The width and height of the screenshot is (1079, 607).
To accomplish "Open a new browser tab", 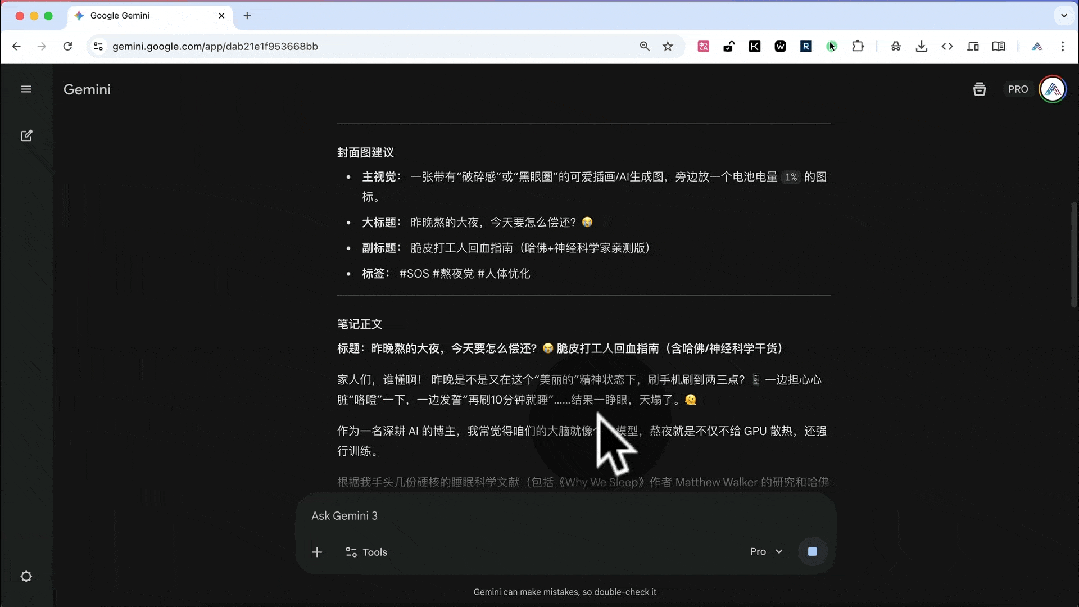I will [x=245, y=16].
